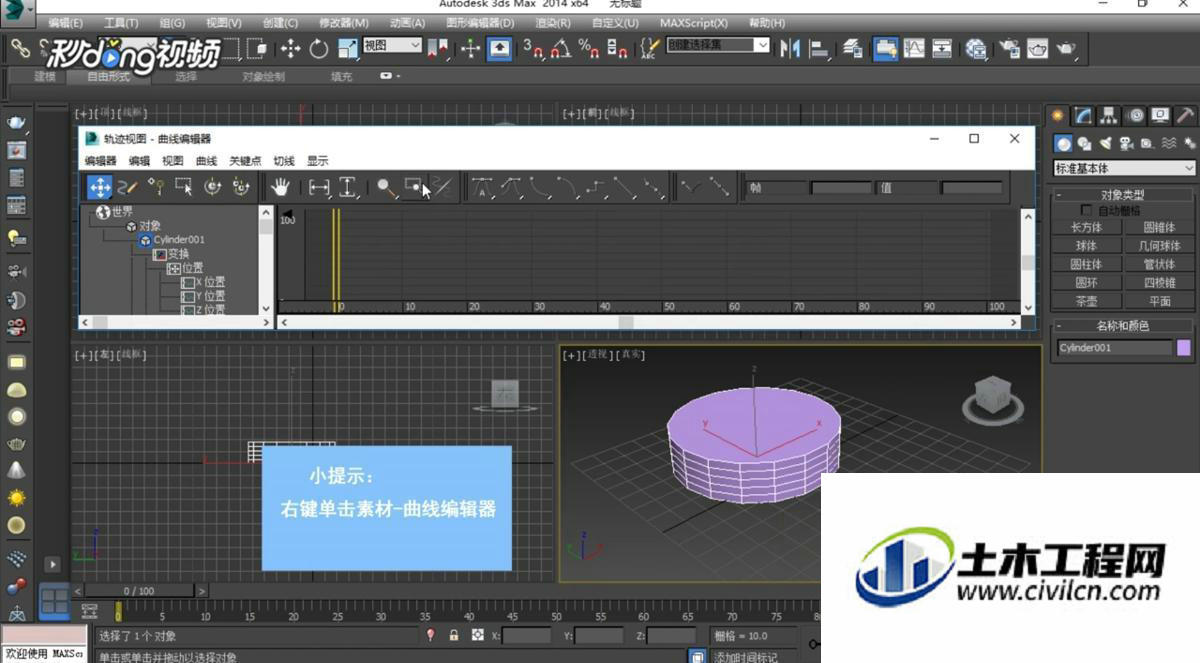Select the Shapes category icon

(x=1084, y=144)
